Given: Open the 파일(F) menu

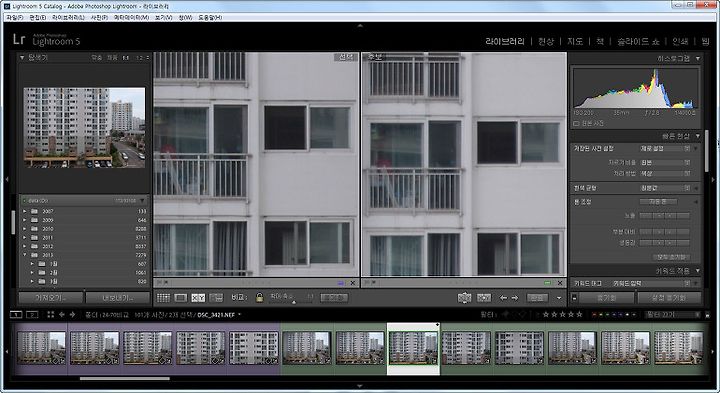Looking at the screenshot, I should point(15,17).
